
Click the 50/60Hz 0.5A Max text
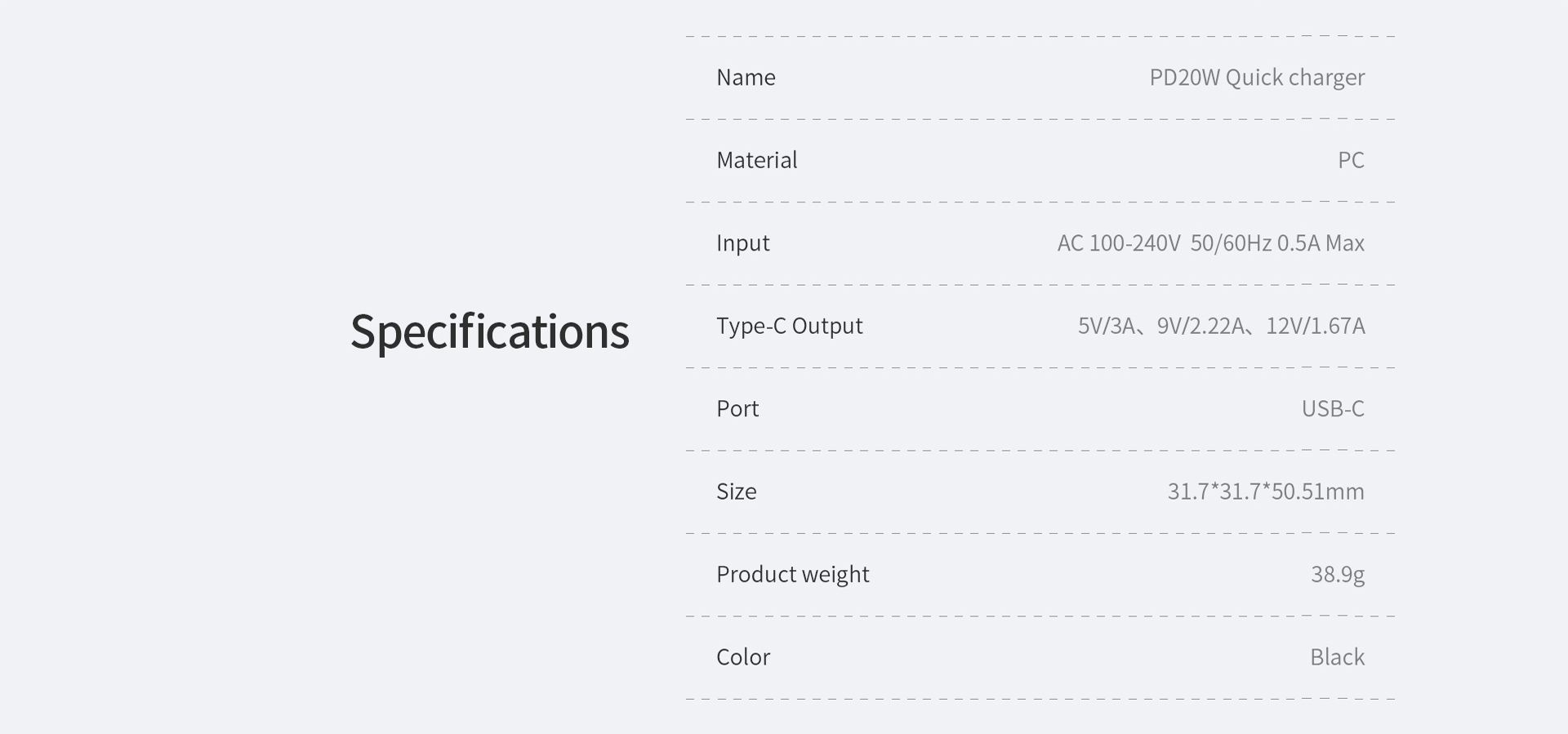tap(1277, 243)
